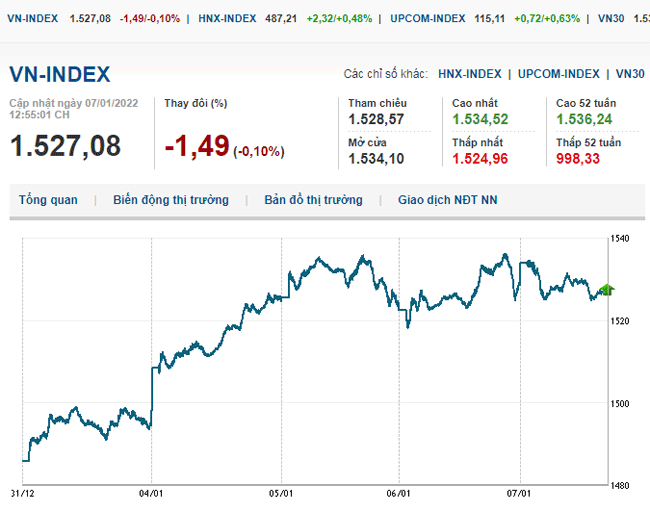
Task: Open Giao dịch NĐT NN tab
Action: (447, 200)
